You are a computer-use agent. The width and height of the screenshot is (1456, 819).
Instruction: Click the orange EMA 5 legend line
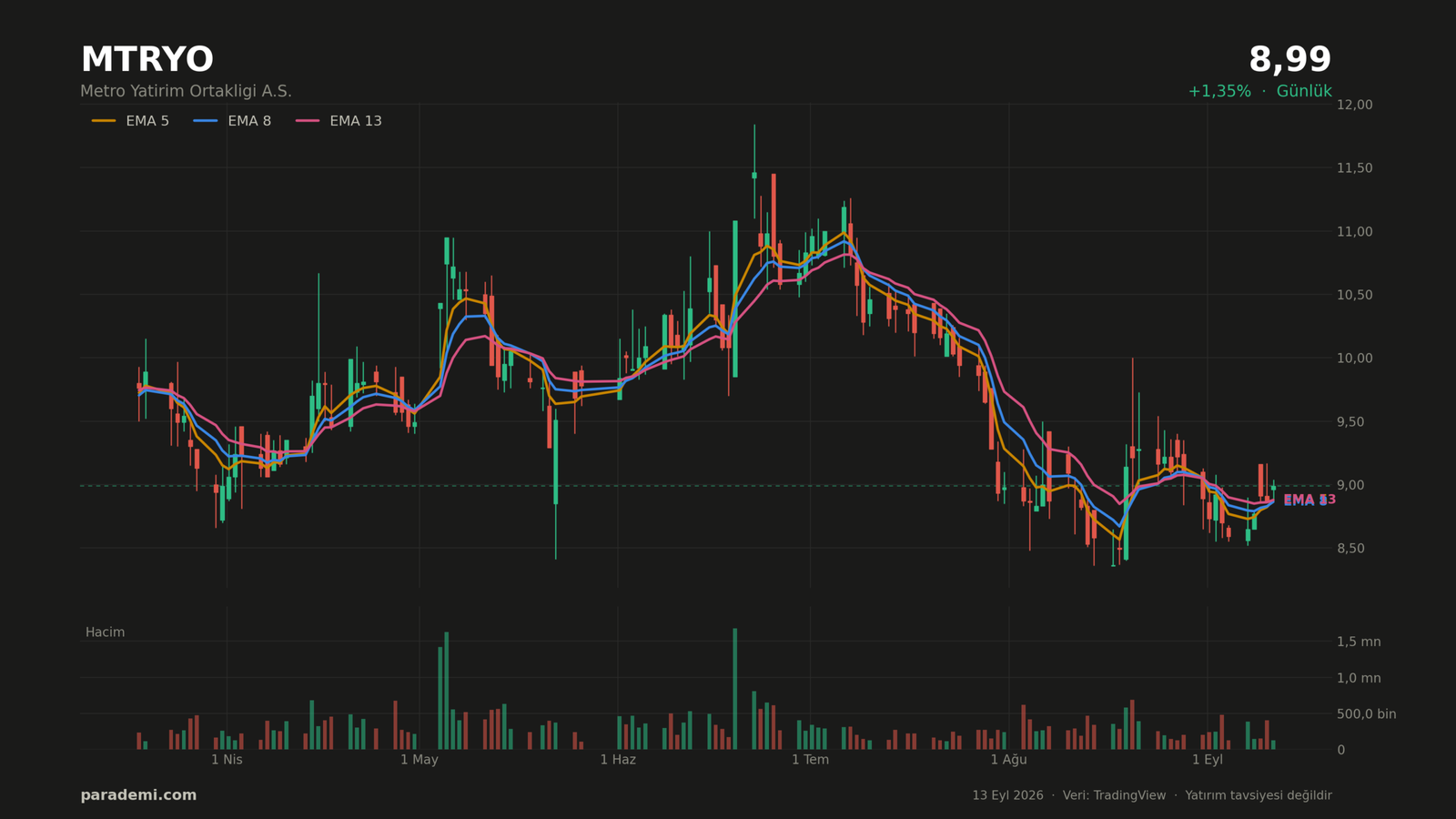click(104, 121)
